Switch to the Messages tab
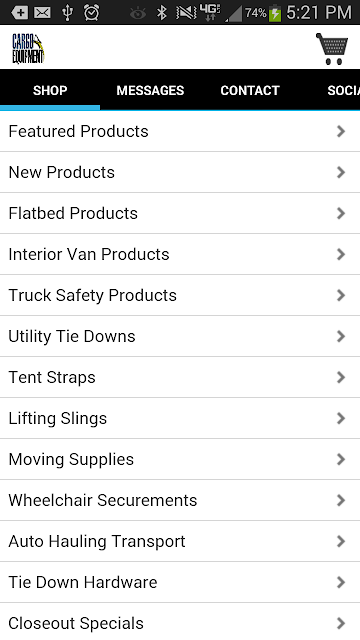360x640 pixels. coord(150,90)
